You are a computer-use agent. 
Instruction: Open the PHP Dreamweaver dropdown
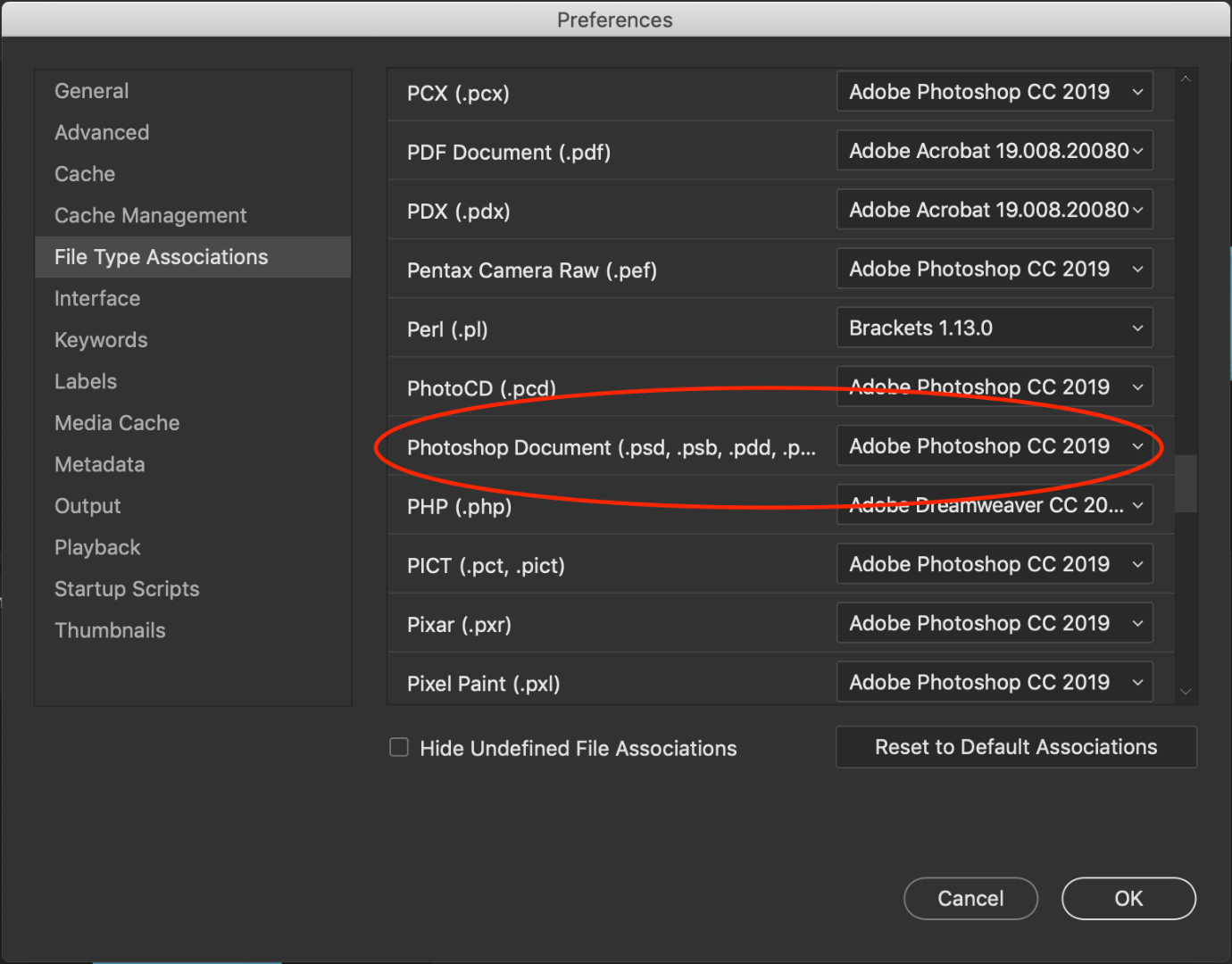point(994,504)
